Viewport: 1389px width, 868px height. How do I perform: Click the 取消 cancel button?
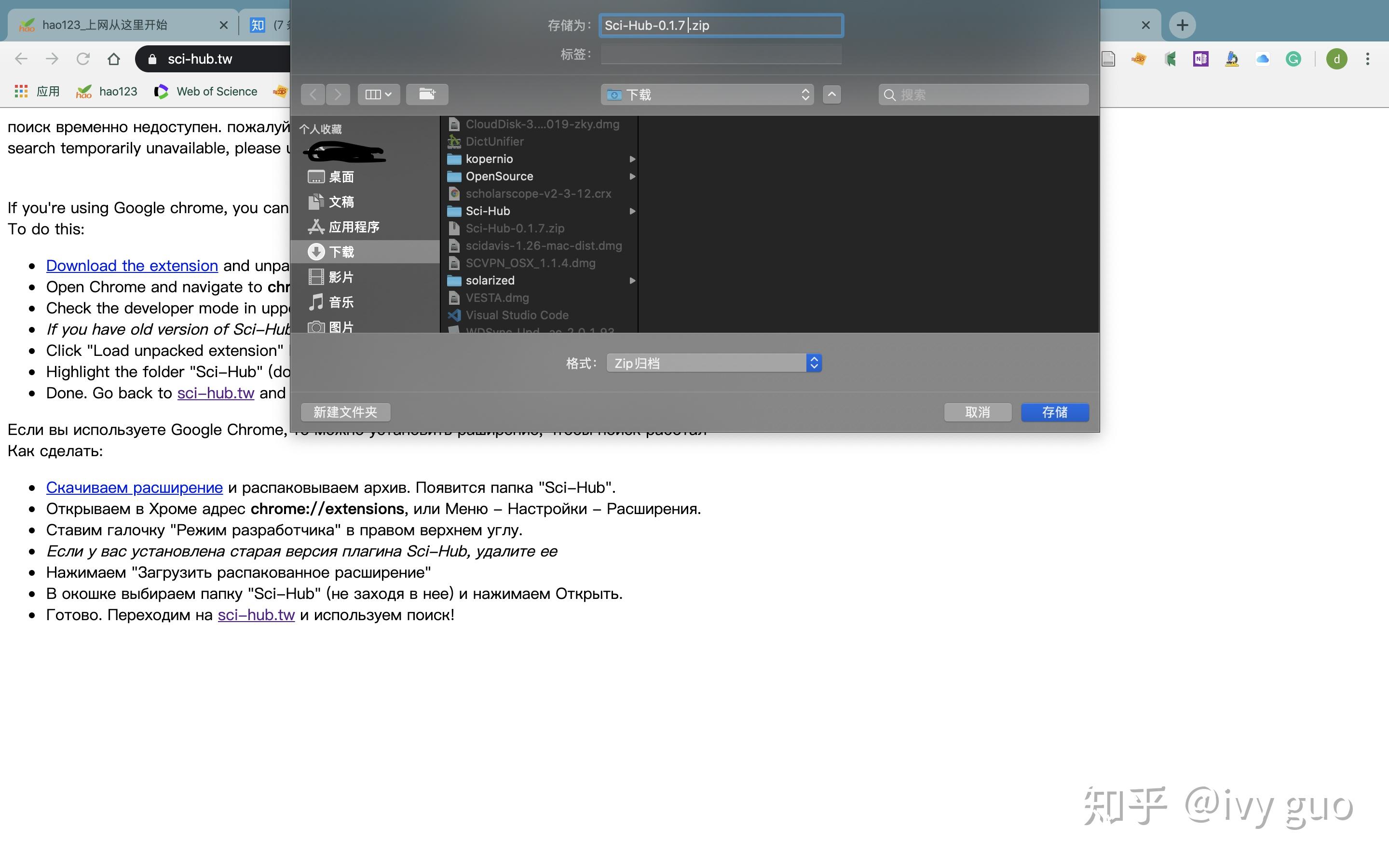pos(978,412)
